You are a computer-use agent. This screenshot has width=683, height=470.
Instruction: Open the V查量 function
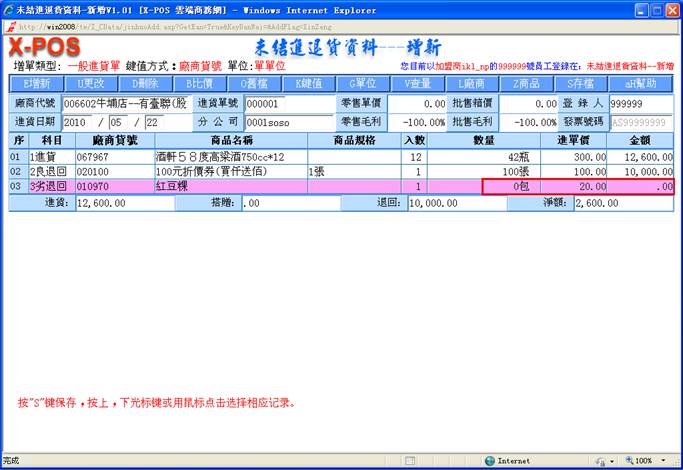coord(417,83)
